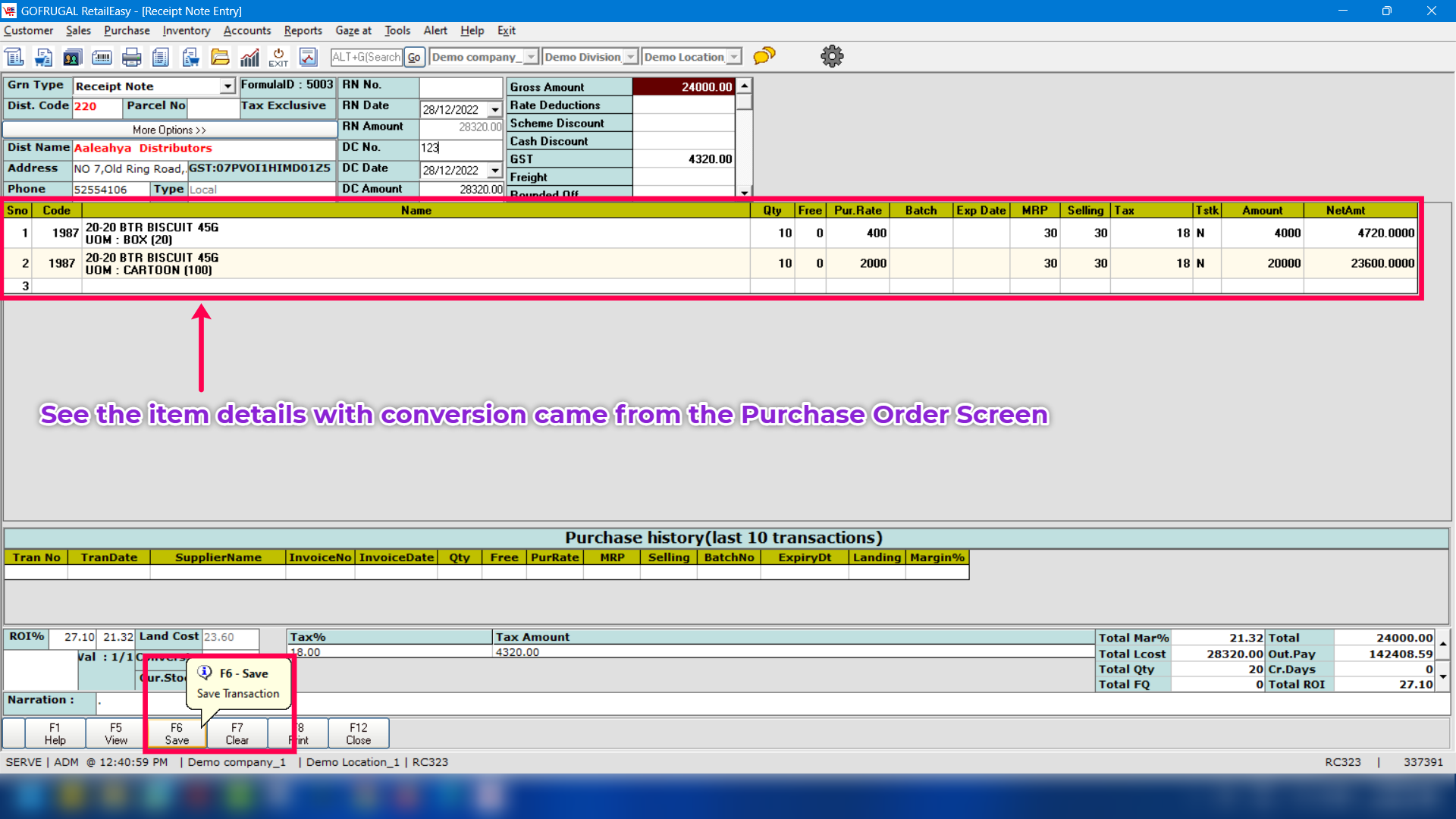Expand the Grn Type dropdown
Viewport: 1456px width, 819px height.
click(x=227, y=86)
